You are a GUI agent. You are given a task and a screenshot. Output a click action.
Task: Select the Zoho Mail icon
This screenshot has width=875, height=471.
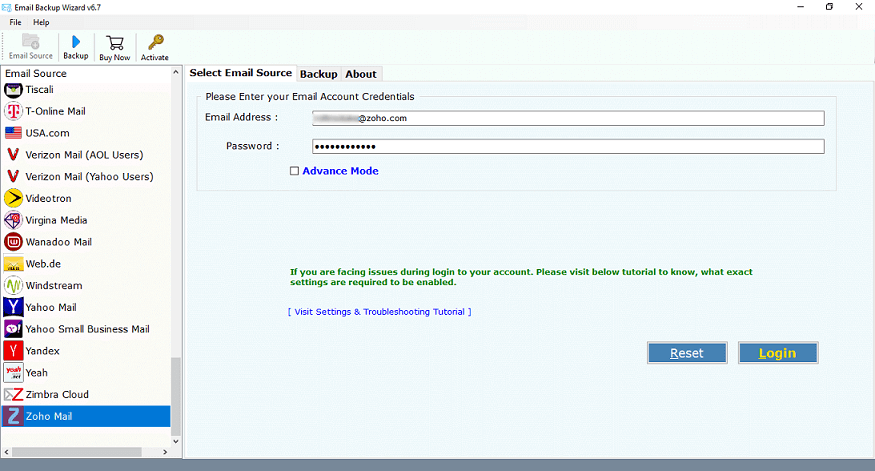coord(13,416)
